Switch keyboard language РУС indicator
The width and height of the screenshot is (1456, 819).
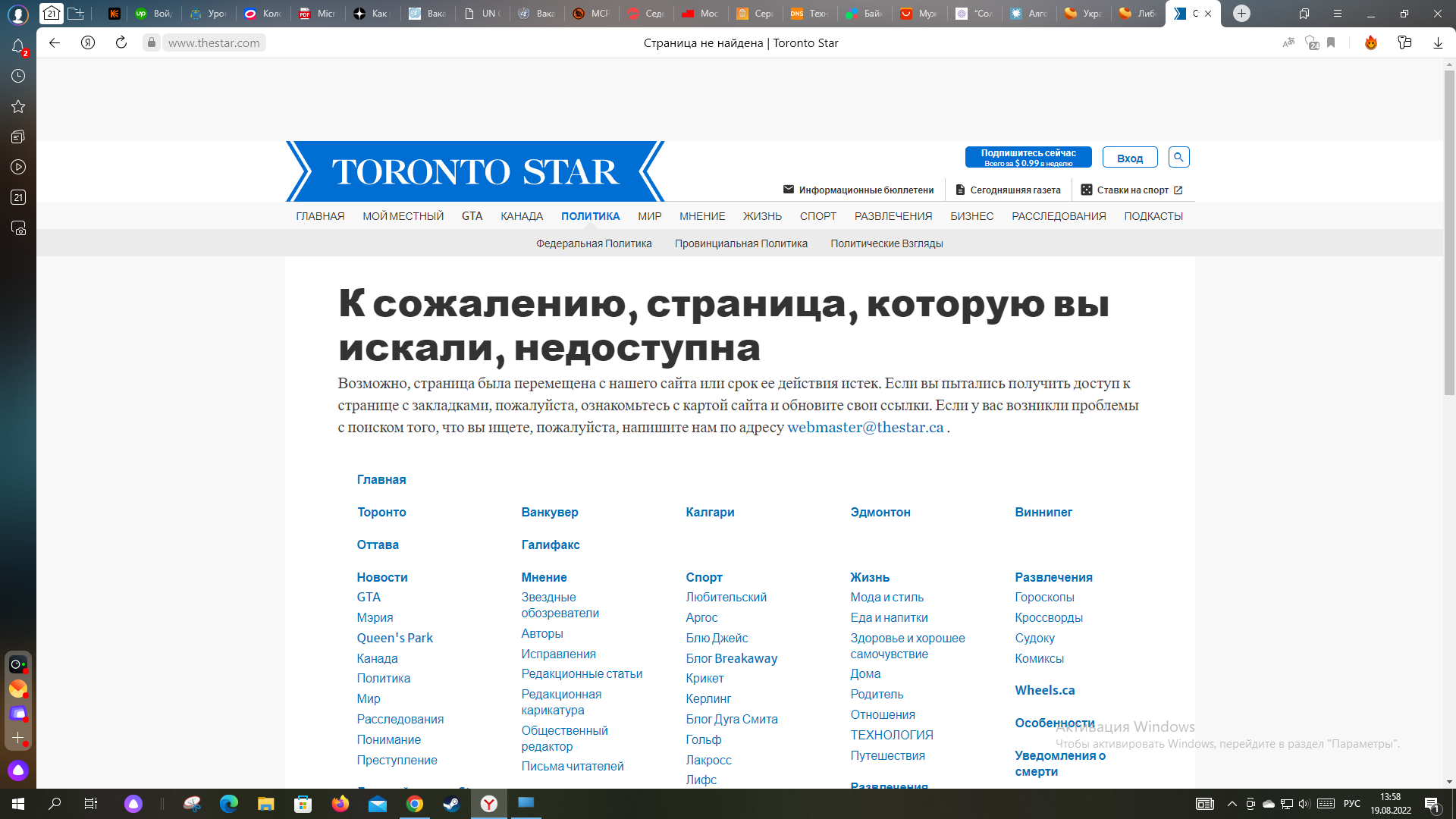tap(1352, 804)
